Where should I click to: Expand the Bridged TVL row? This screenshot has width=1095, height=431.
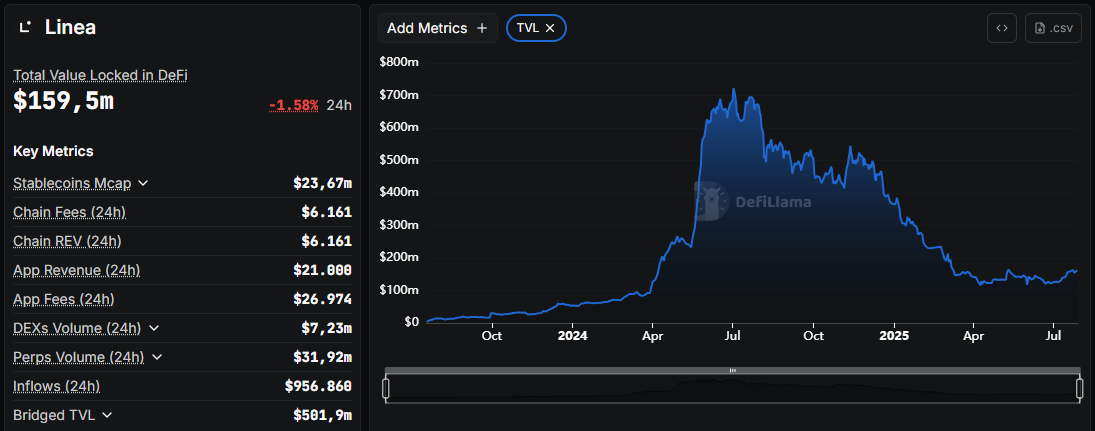[x=107, y=415]
